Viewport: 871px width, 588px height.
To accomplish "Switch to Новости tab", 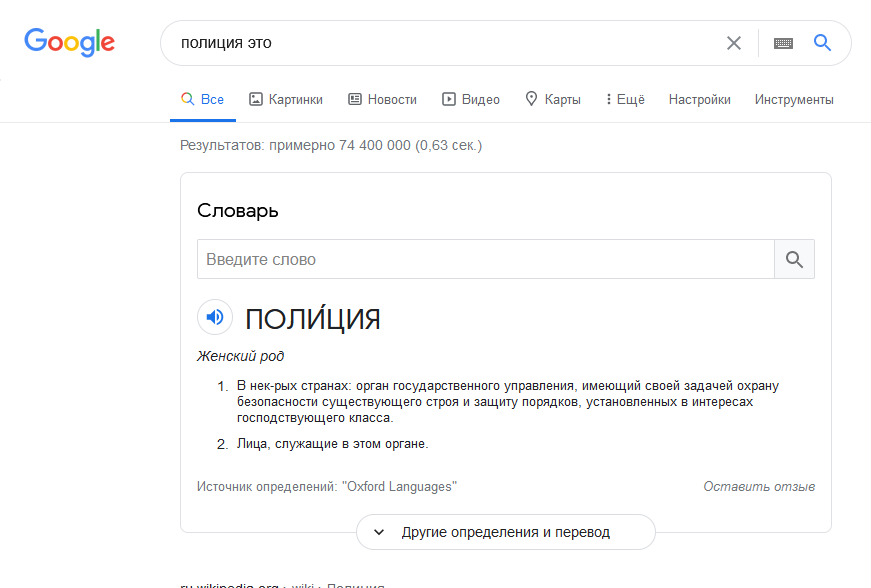I will (382, 99).
